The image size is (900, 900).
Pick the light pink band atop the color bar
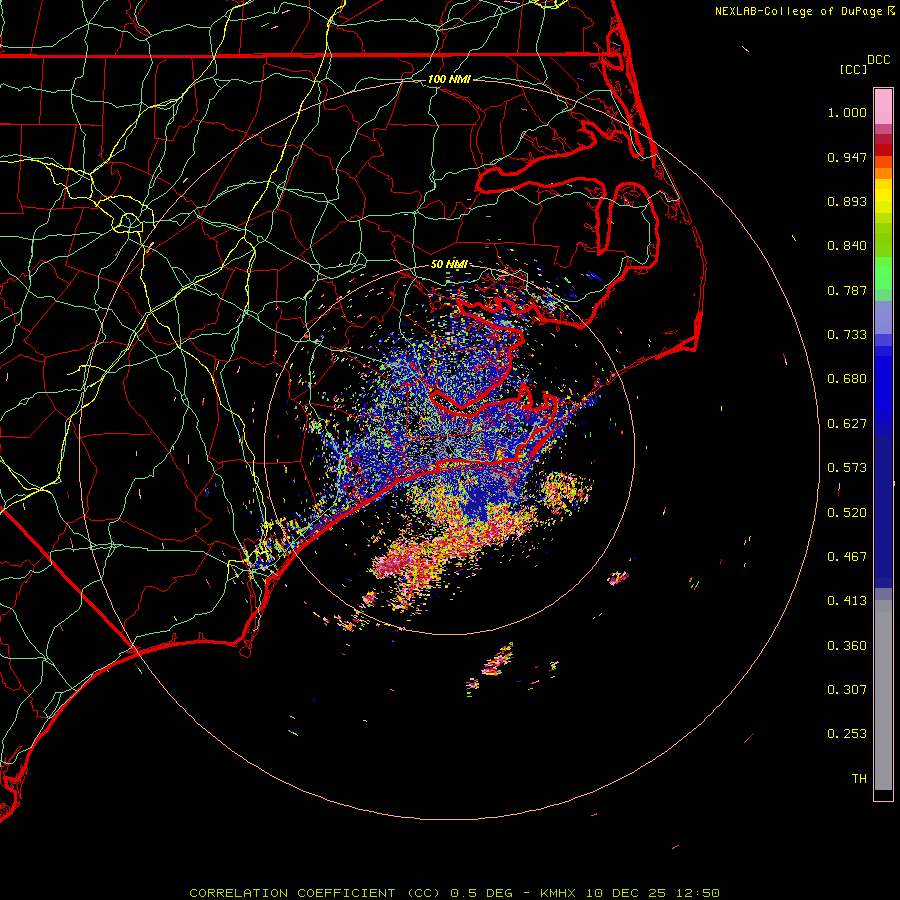click(883, 107)
